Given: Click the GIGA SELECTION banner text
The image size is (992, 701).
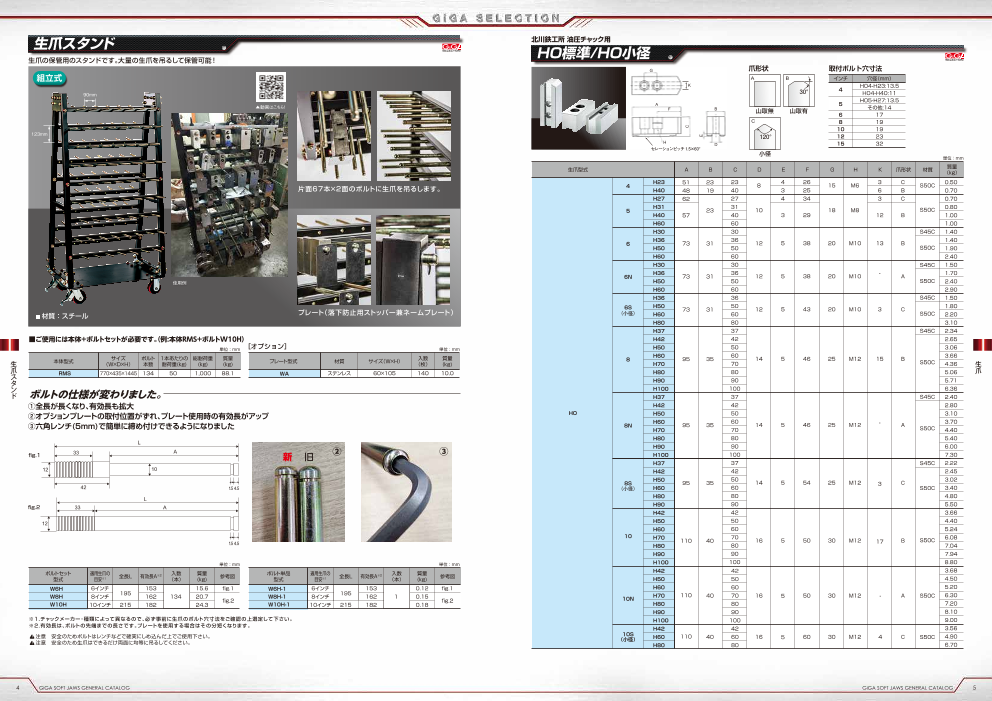Looking at the screenshot, I should (496, 18).
